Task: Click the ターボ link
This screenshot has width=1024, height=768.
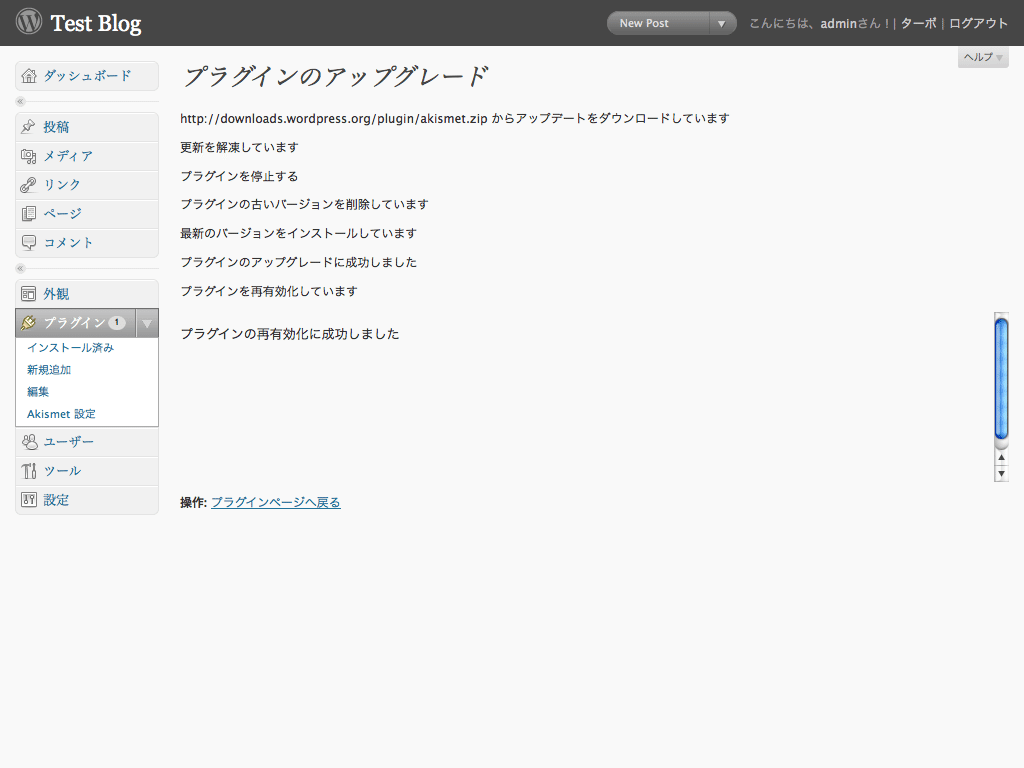Action: [x=918, y=24]
